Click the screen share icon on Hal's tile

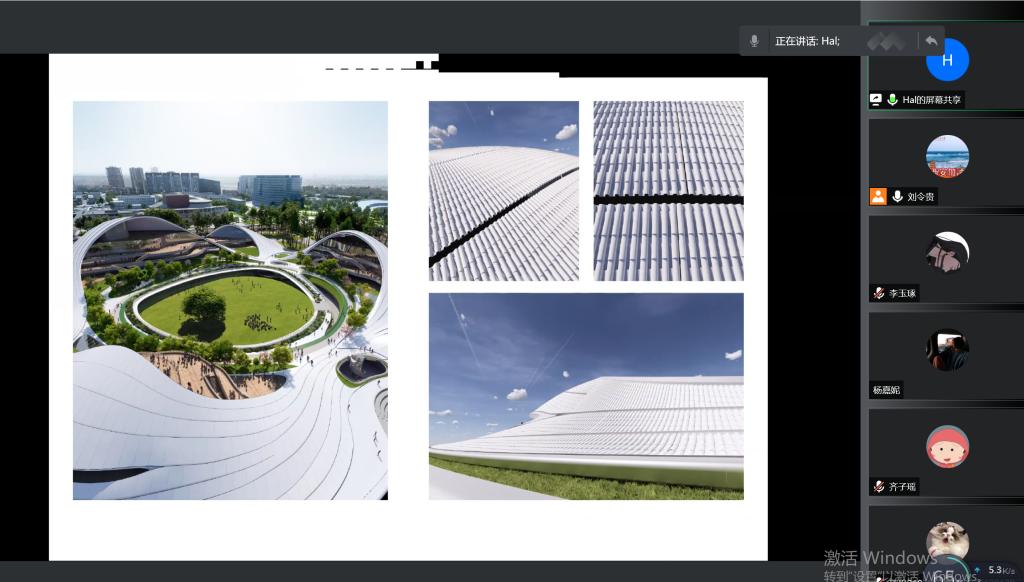point(876,100)
